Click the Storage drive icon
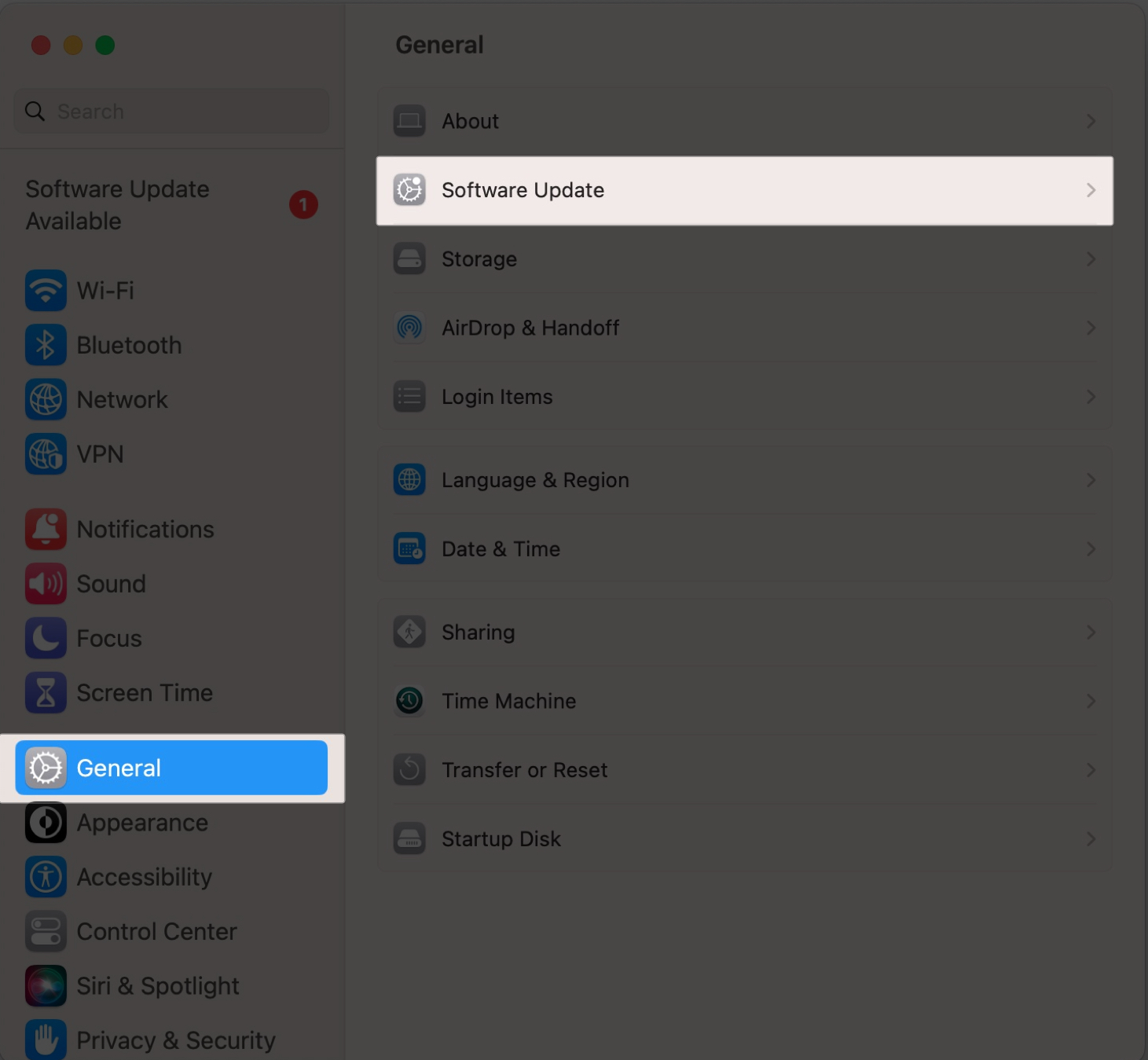The height and width of the screenshot is (1060, 1148). pos(409,259)
